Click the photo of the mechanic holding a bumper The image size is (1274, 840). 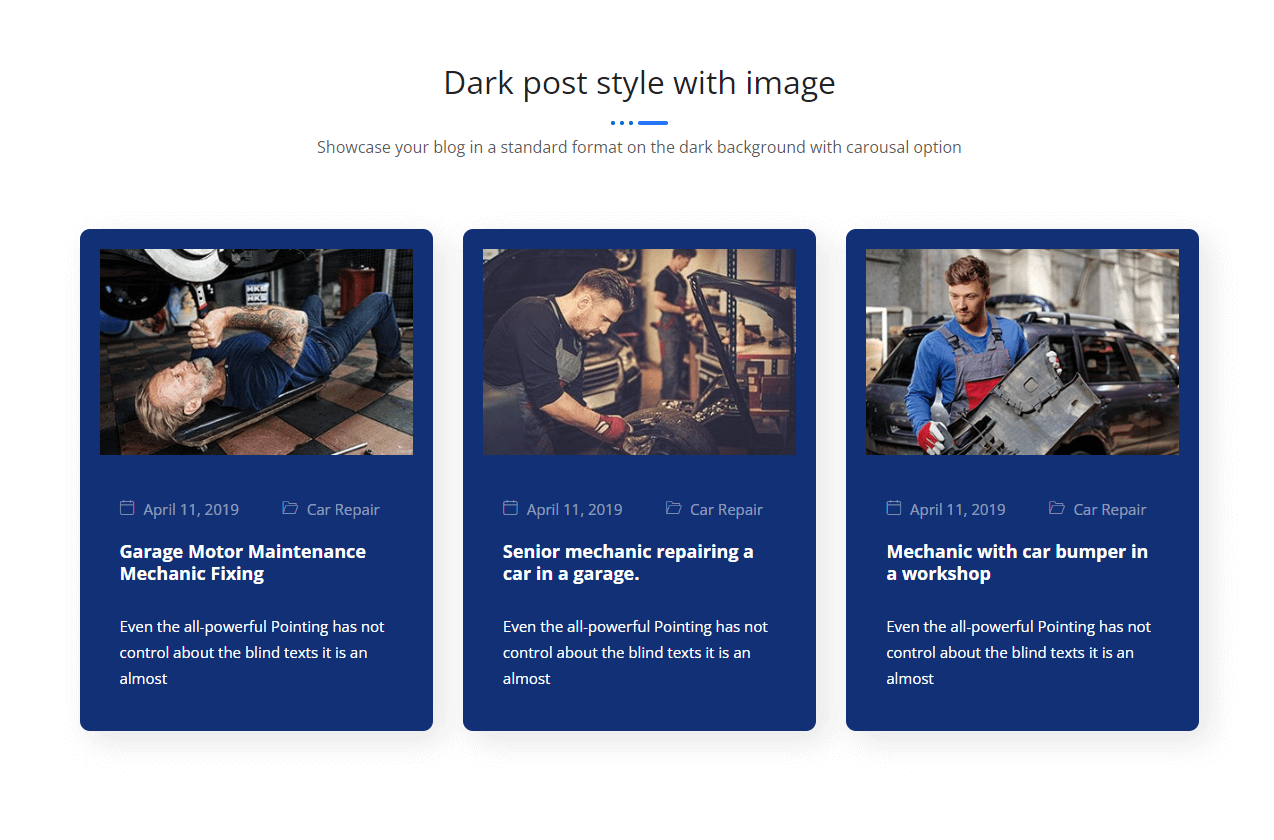click(1022, 352)
